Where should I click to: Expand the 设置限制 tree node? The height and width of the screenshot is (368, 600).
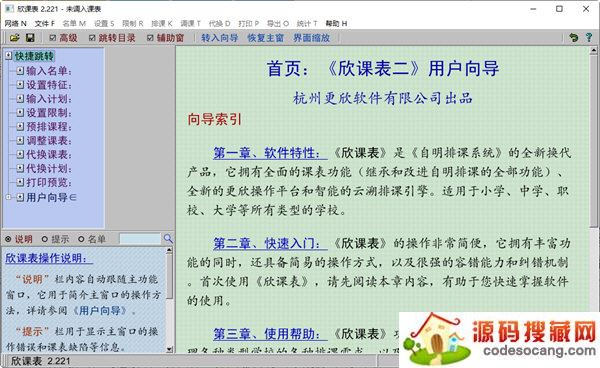click(20, 113)
